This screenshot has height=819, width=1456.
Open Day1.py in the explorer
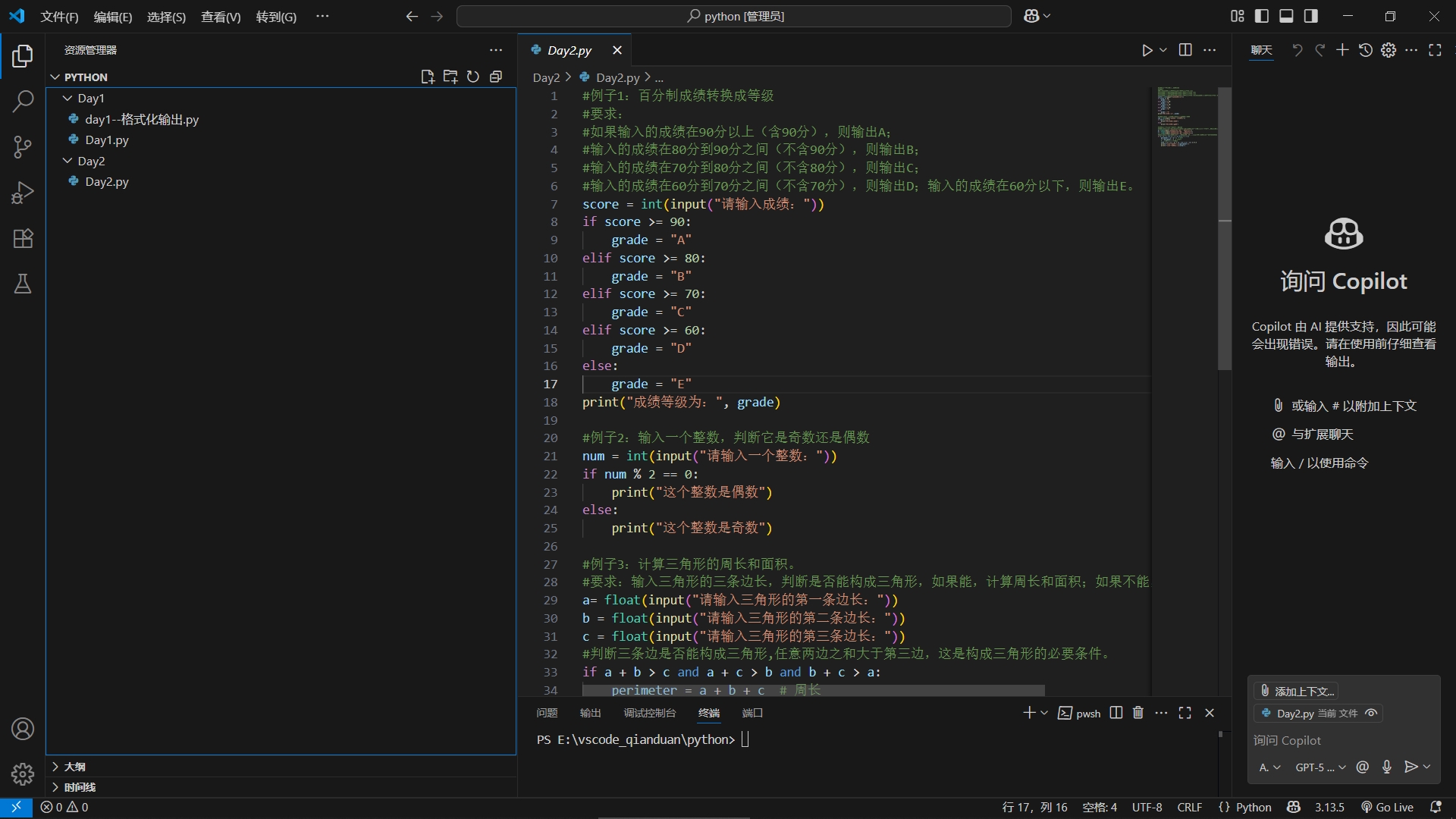click(107, 140)
